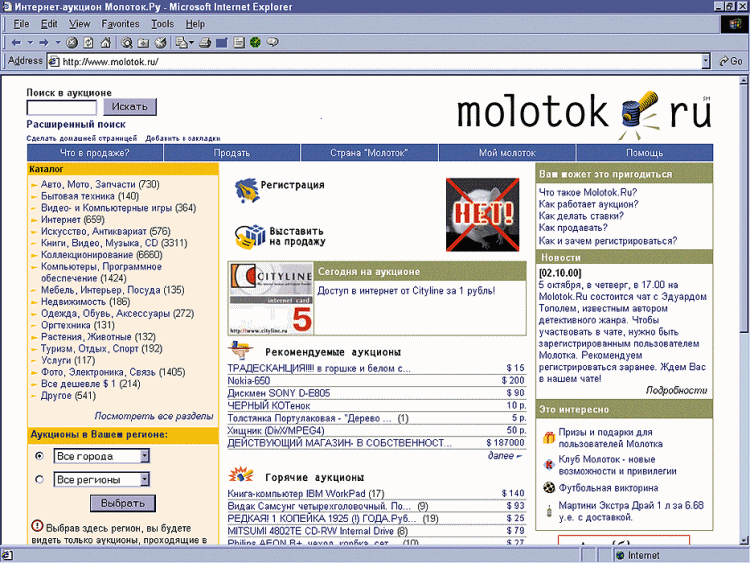
Task: Open the Мой молоток tab
Action: 507,153
